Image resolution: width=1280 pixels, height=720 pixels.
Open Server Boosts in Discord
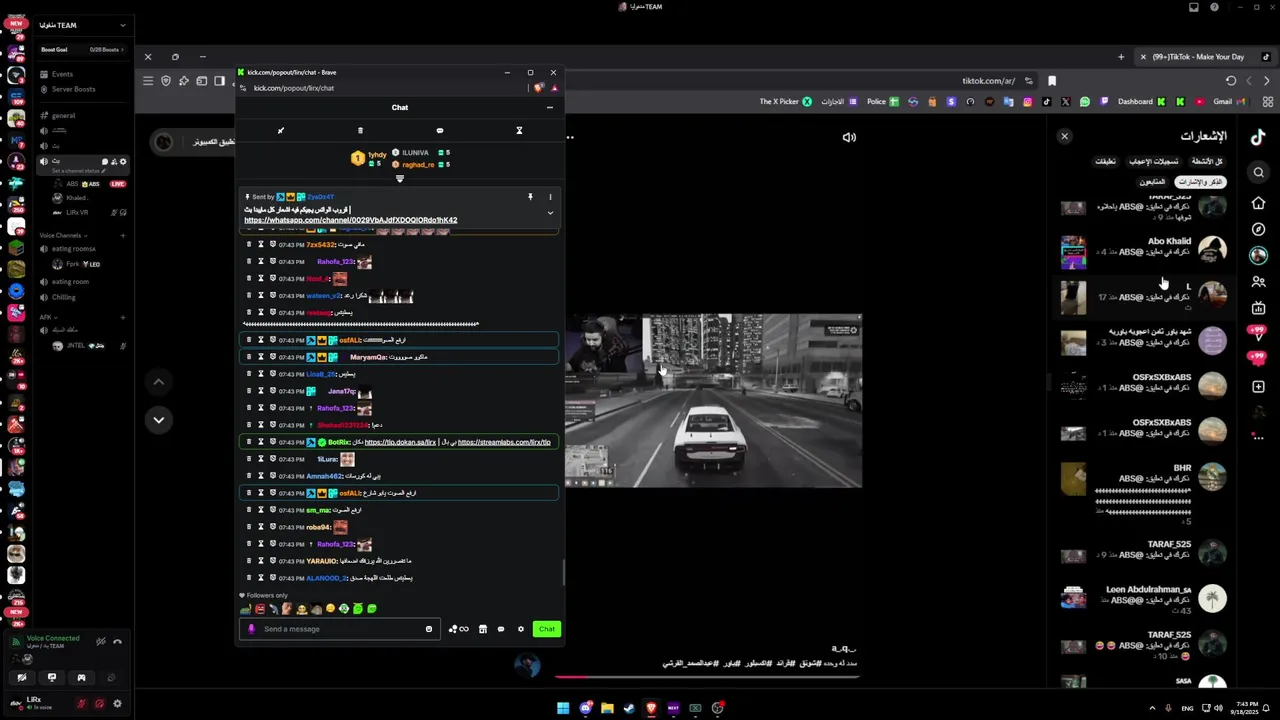[74, 89]
